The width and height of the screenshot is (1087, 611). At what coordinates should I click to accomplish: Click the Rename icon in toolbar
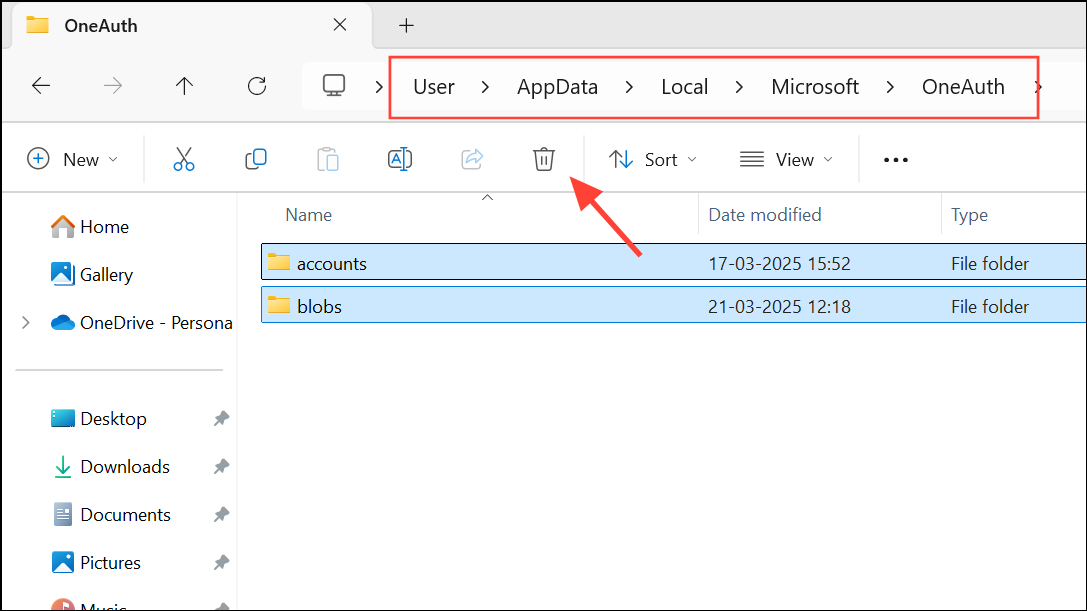(400, 160)
